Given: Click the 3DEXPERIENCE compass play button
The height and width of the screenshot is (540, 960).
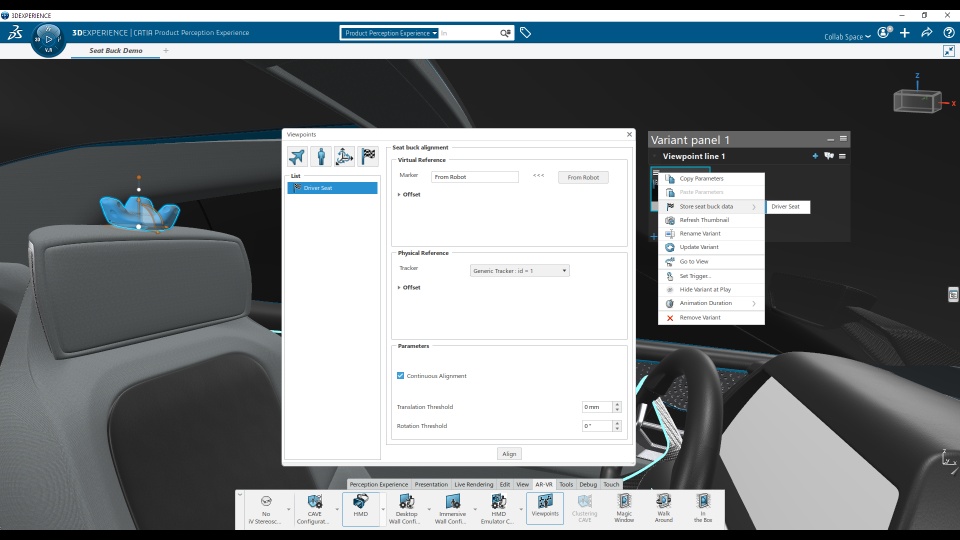Looking at the screenshot, I should click(49, 39).
